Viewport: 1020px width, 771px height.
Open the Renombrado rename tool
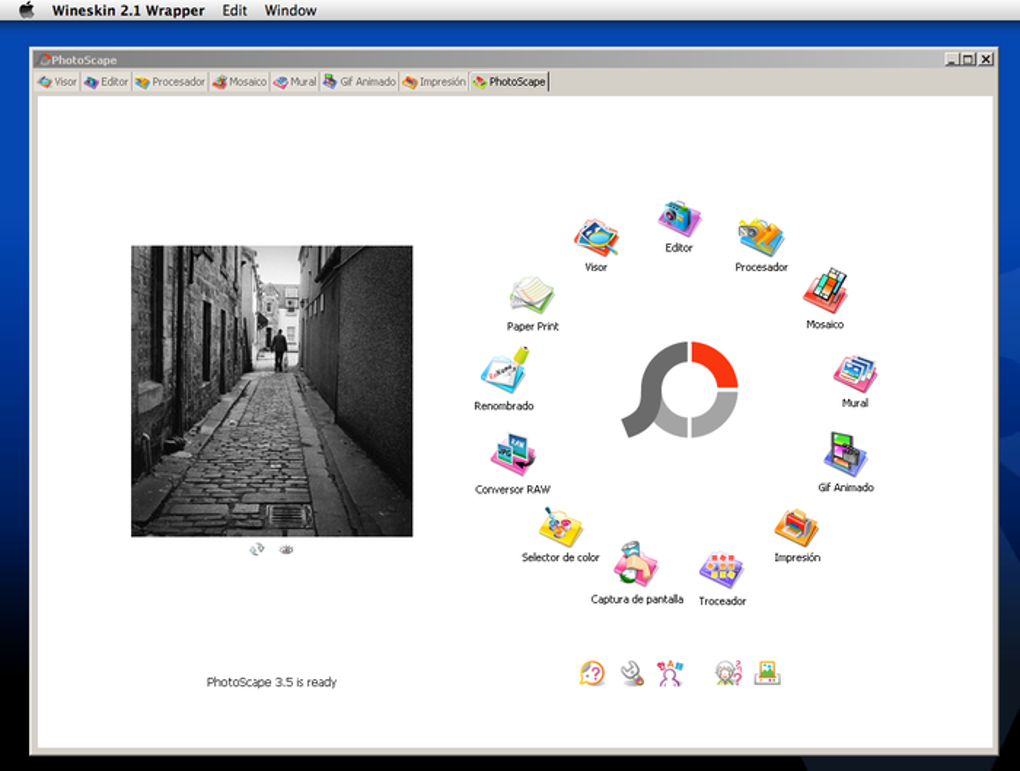pyautogui.click(x=505, y=370)
